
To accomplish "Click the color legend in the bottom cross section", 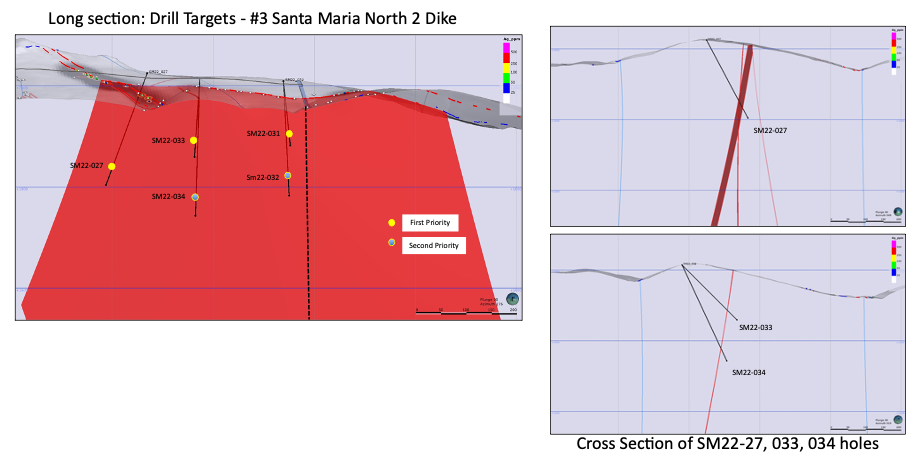I will pos(894,260).
